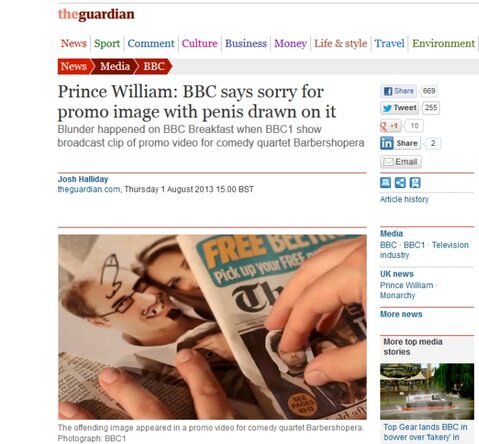Go to the Life & style section

(340, 43)
